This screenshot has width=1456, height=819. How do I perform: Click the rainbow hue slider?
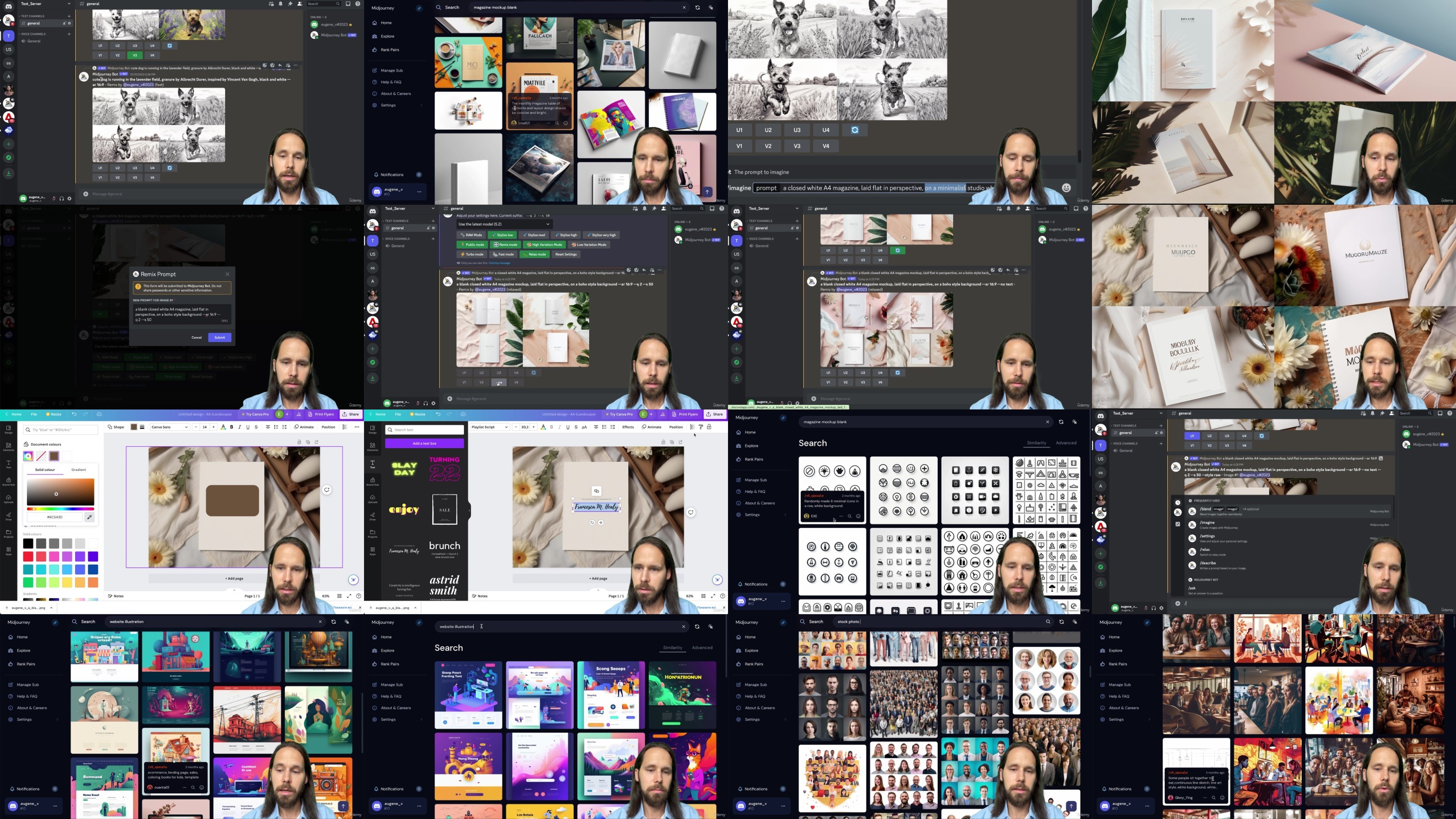pyautogui.click(x=61, y=509)
